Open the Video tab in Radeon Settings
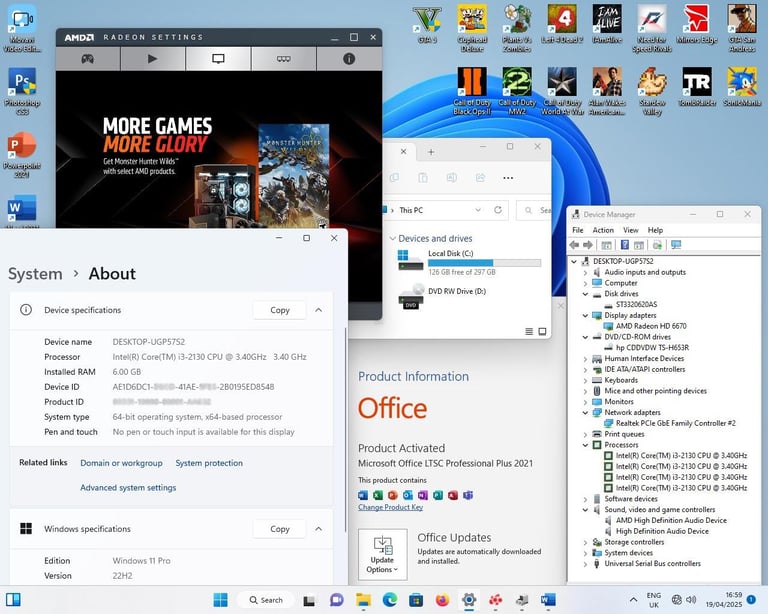 (x=152, y=59)
